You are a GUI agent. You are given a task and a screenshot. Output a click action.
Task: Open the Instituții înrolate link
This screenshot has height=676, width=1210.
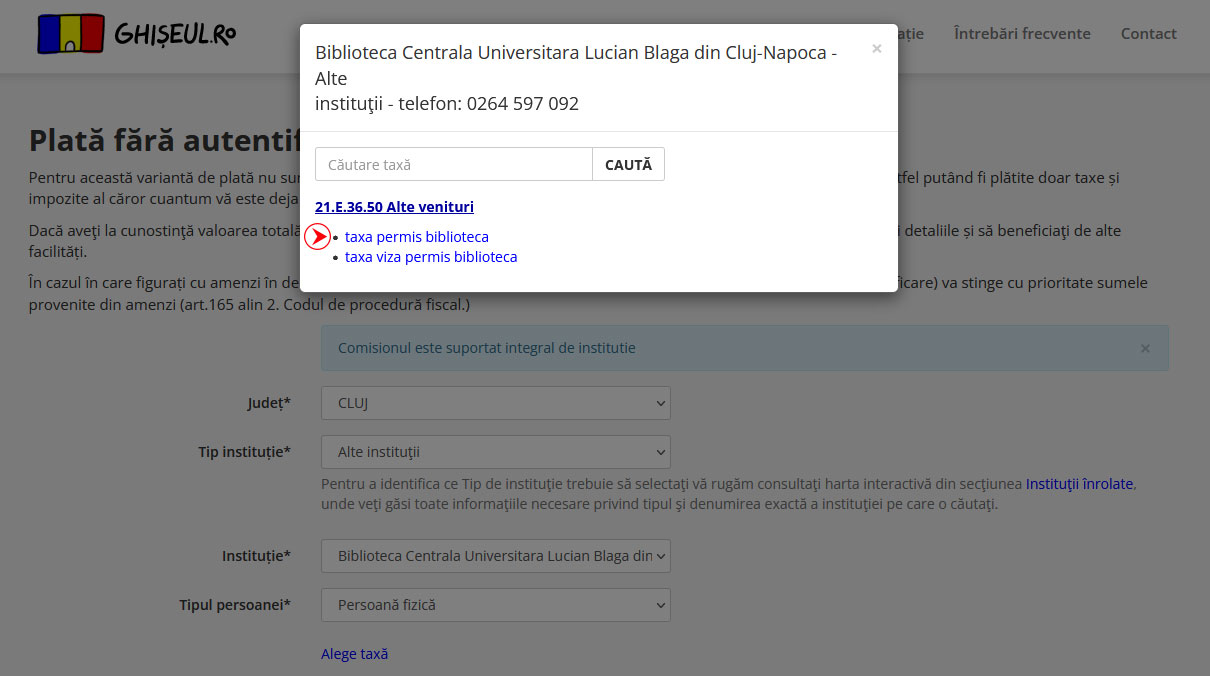(1079, 483)
